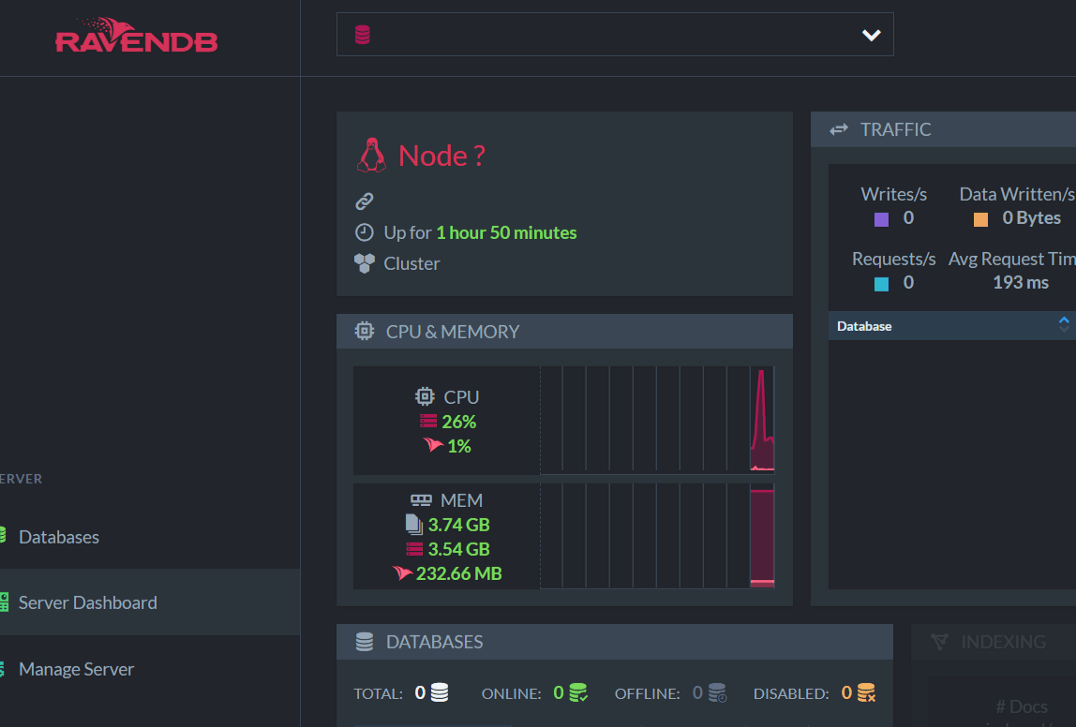Sort traffic table by Database column
Viewport: 1076px width, 727px height.
pyautogui.click(x=864, y=326)
